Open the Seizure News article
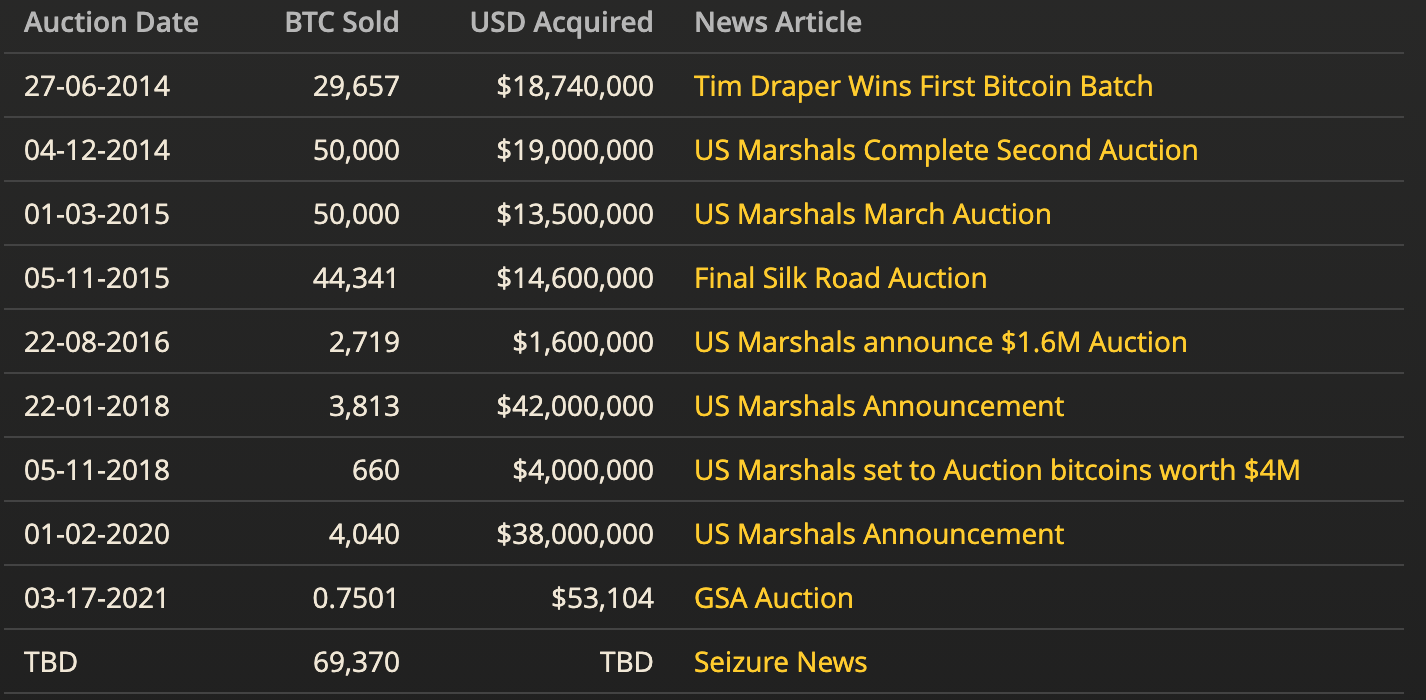This screenshot has height=700, width=1426. coord(780,662)
